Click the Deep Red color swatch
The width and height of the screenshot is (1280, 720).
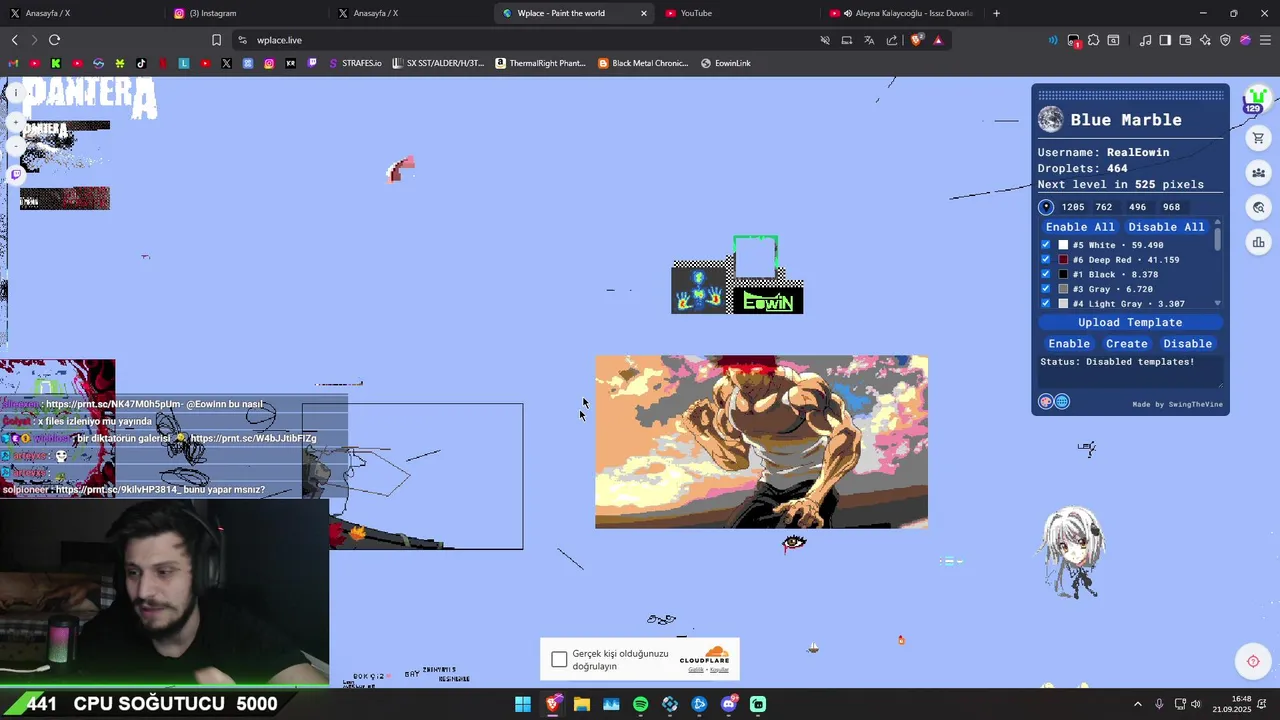tap(1063, 260)
